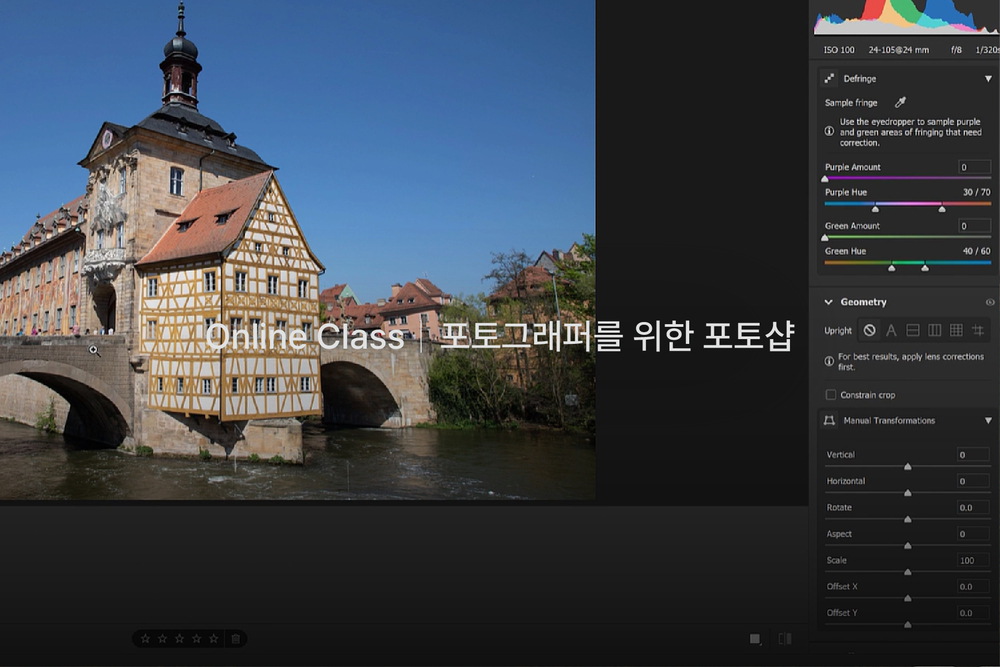This screenshot has width=1000, height=667.
Task: Collapse the Geometry section chevron
Action: (x=828, y=302)
